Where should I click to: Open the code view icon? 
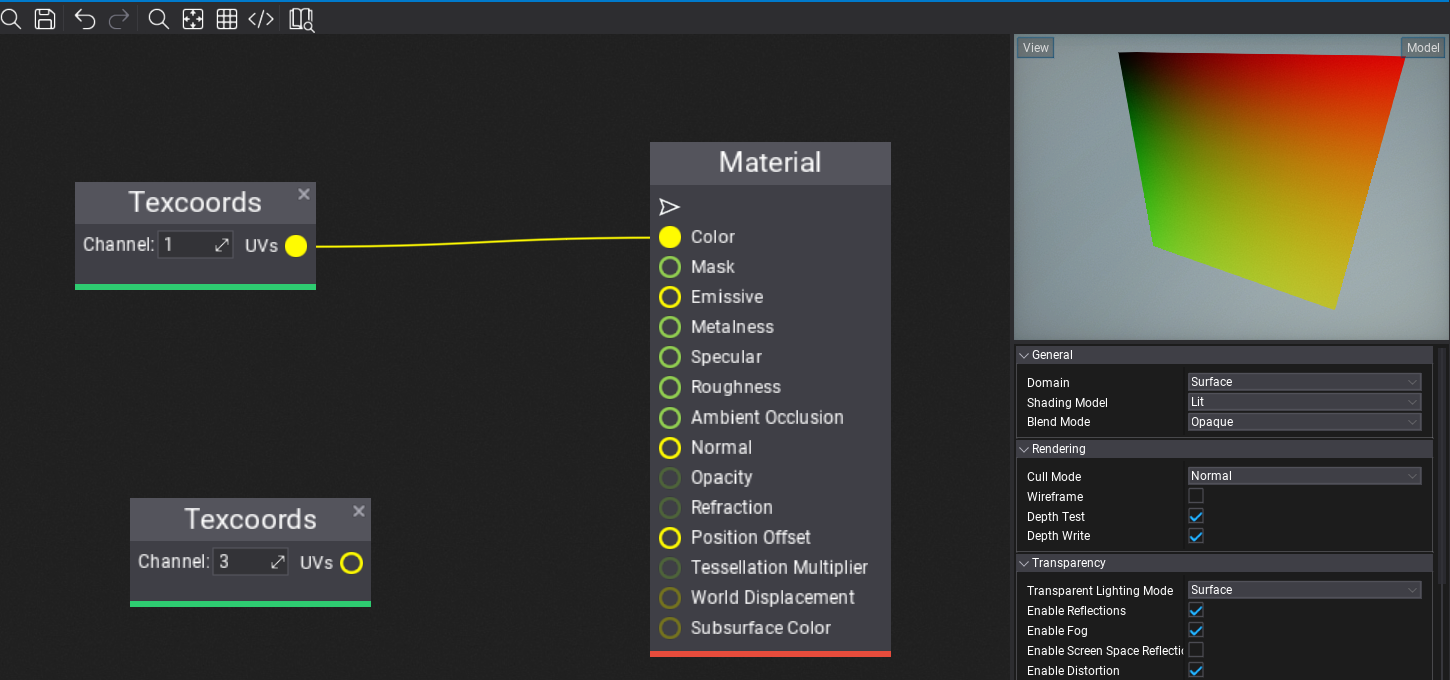click(261, 18)
